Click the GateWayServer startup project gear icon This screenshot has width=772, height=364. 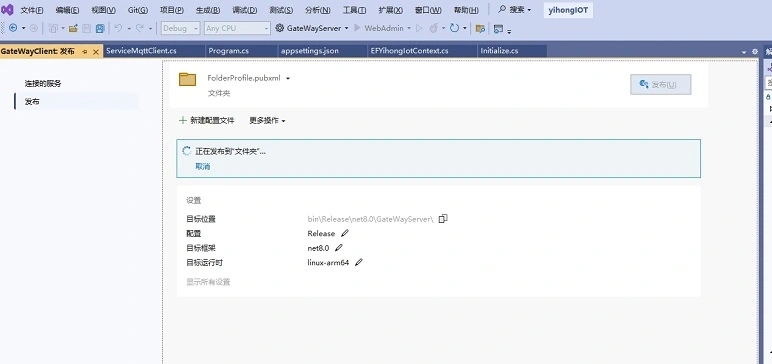point(280,28)
